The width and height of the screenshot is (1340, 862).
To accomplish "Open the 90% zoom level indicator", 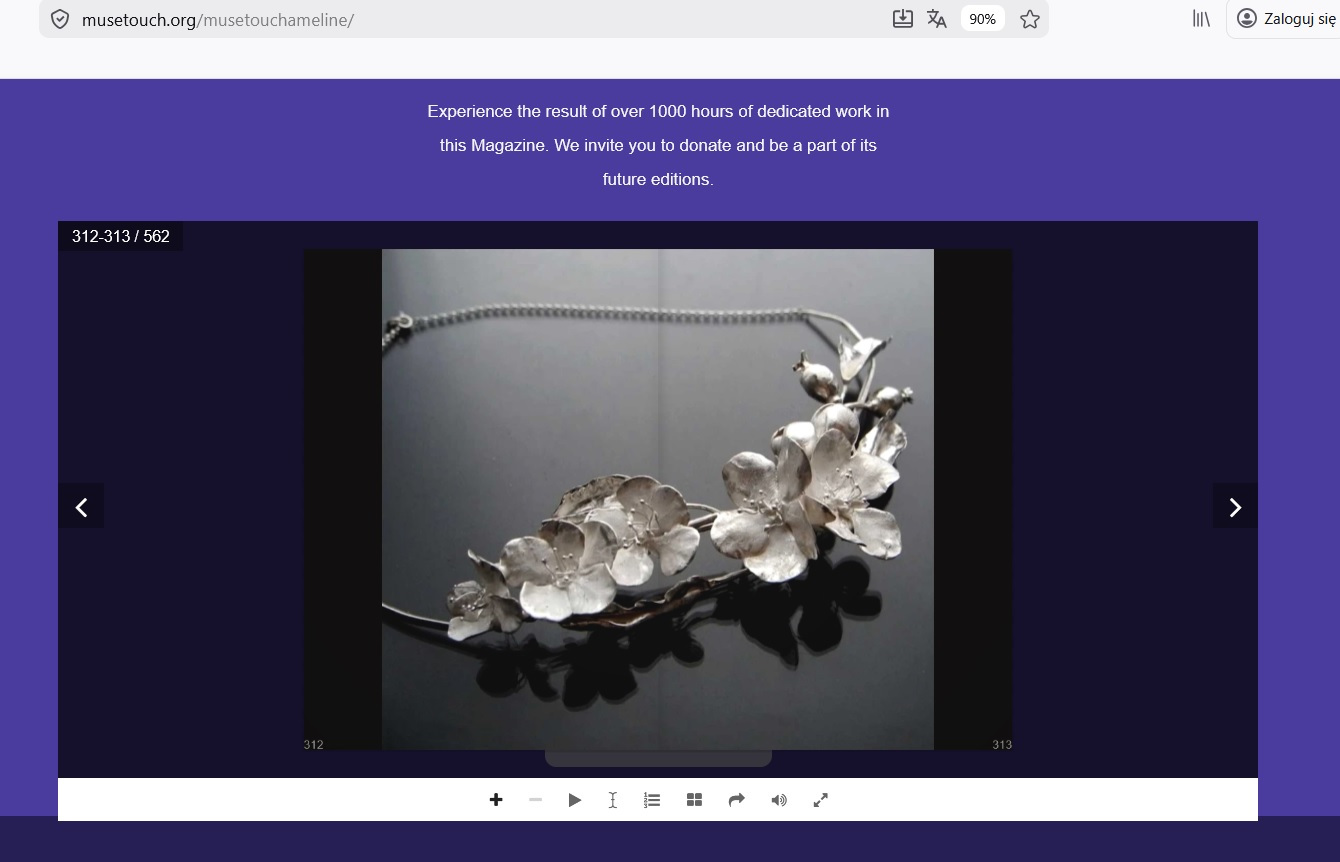I will tap(983, 19).
